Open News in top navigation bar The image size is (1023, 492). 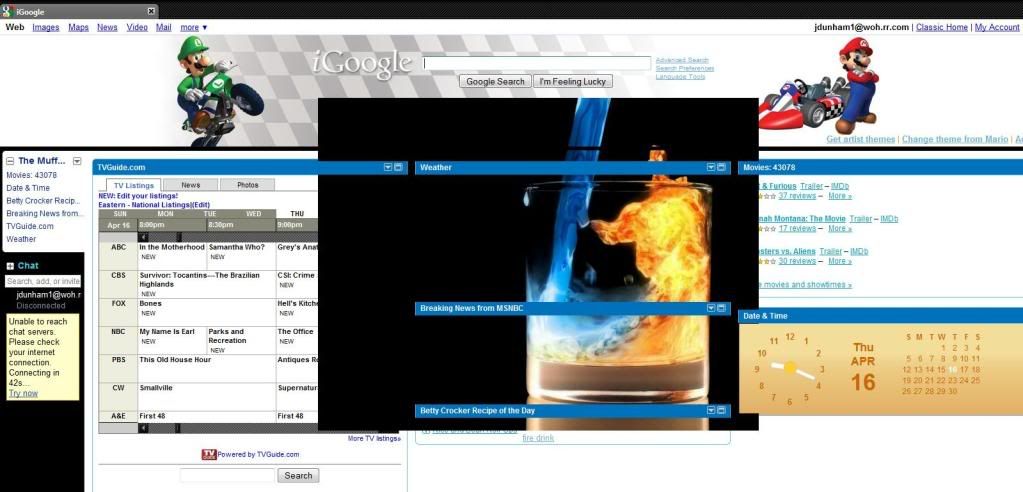pos(107,27)
